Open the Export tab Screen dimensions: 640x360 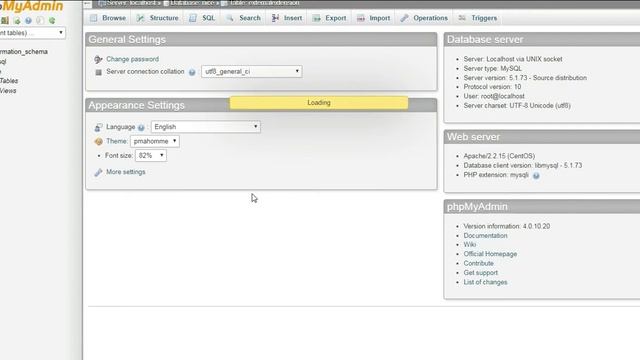coord(330,18)
